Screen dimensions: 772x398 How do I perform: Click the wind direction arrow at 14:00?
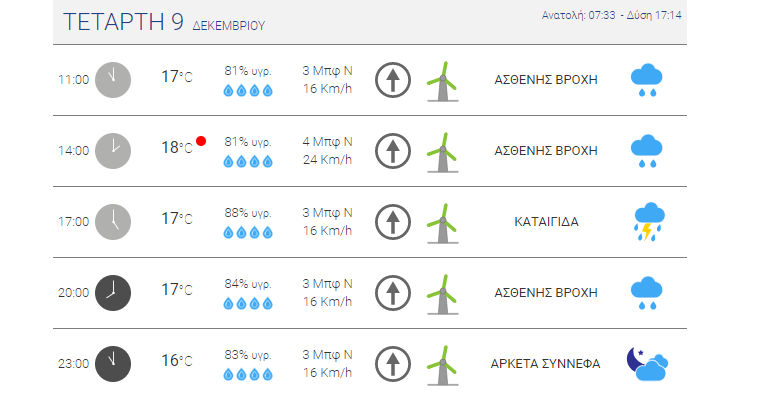tap(392, 151)
